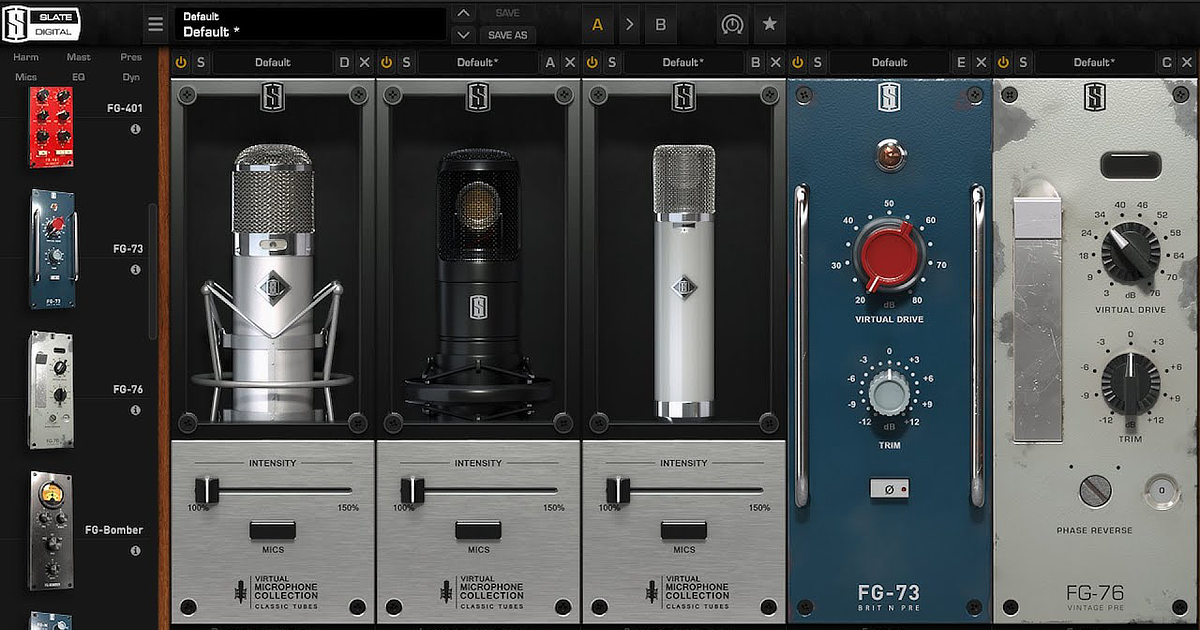Click the Intensity slider on third microphone
Viewport: 1200px width, 630px height.
pos(618,490)
